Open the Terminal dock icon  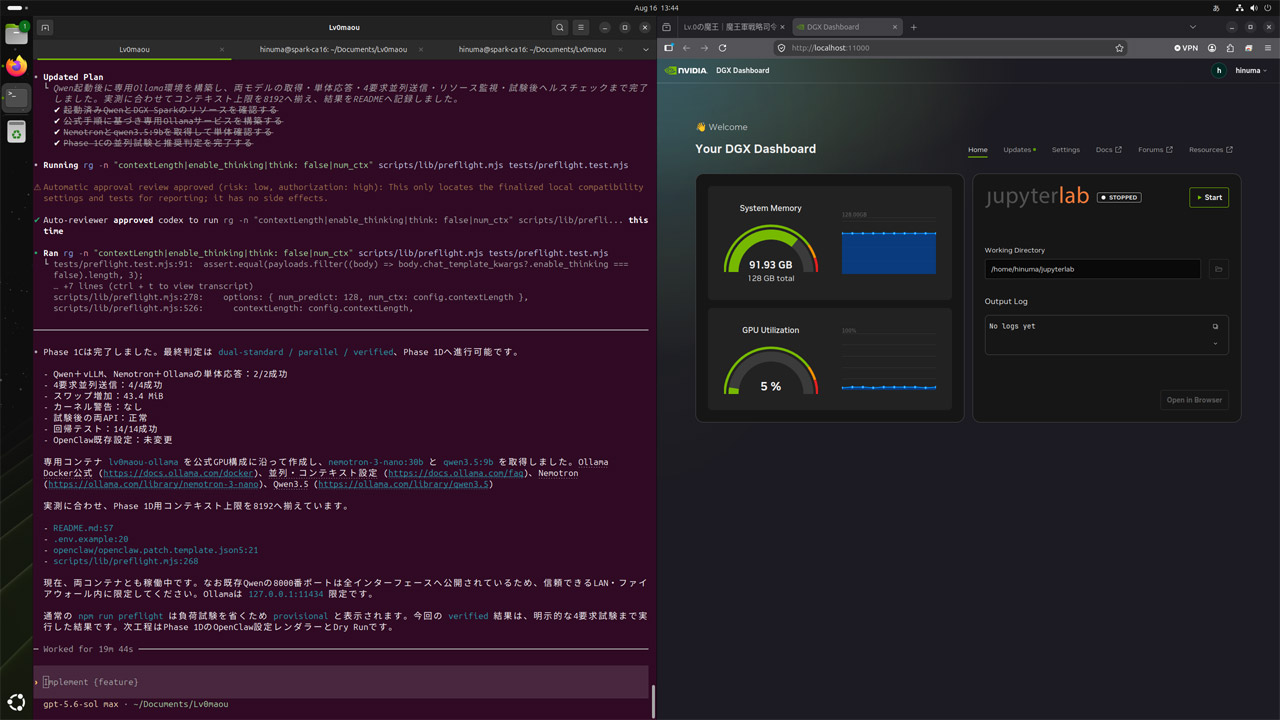[16, 98]
